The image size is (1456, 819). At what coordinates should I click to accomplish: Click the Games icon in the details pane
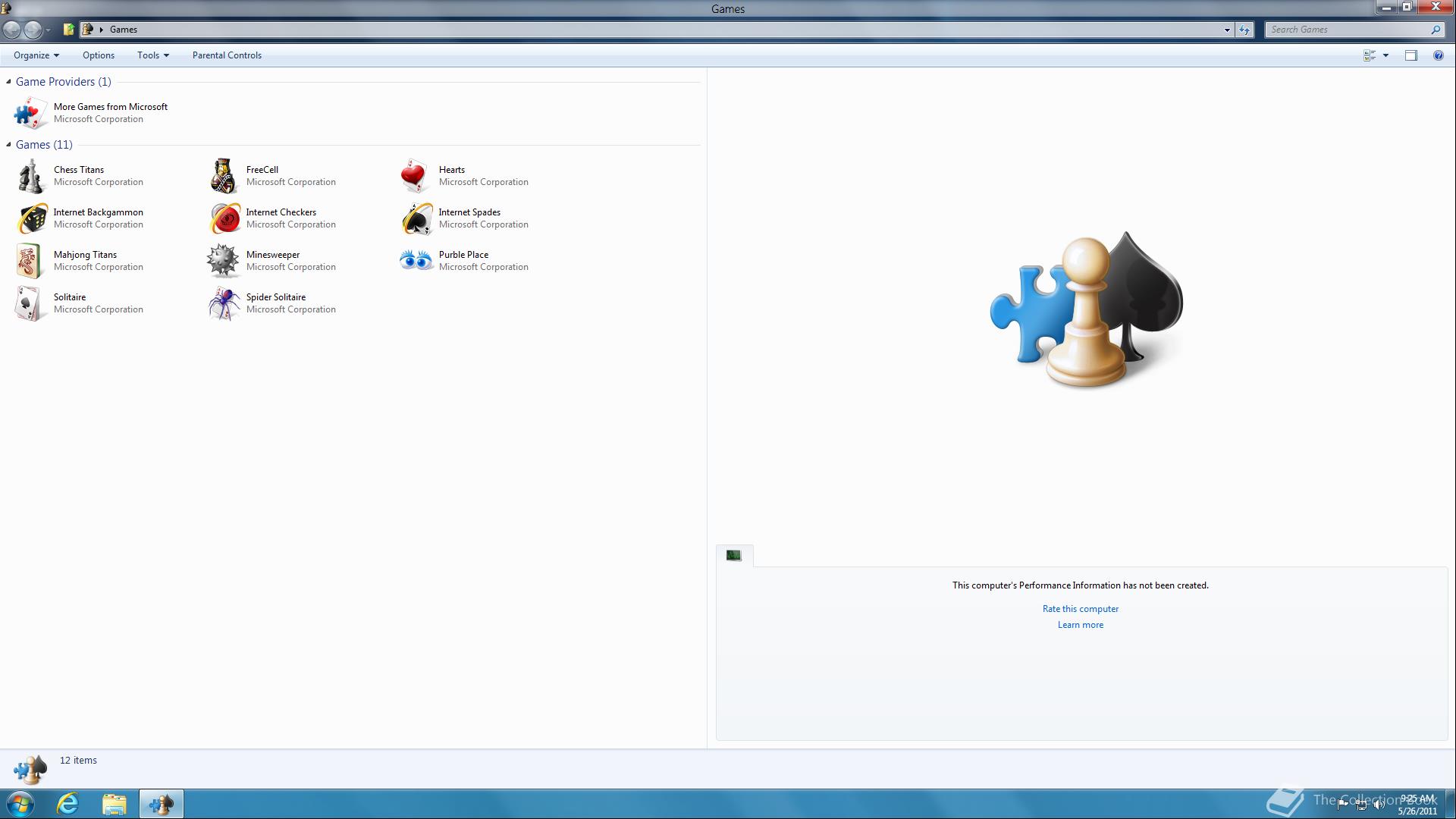pyautogui.click(x=30, y=769)
